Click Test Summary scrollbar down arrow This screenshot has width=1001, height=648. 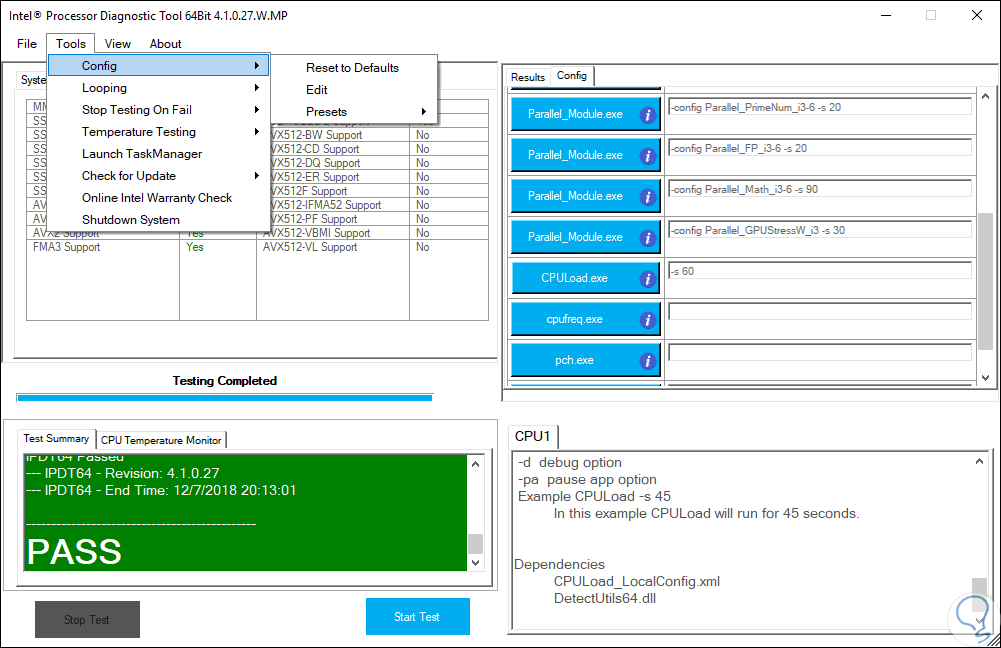click(475, 563)
